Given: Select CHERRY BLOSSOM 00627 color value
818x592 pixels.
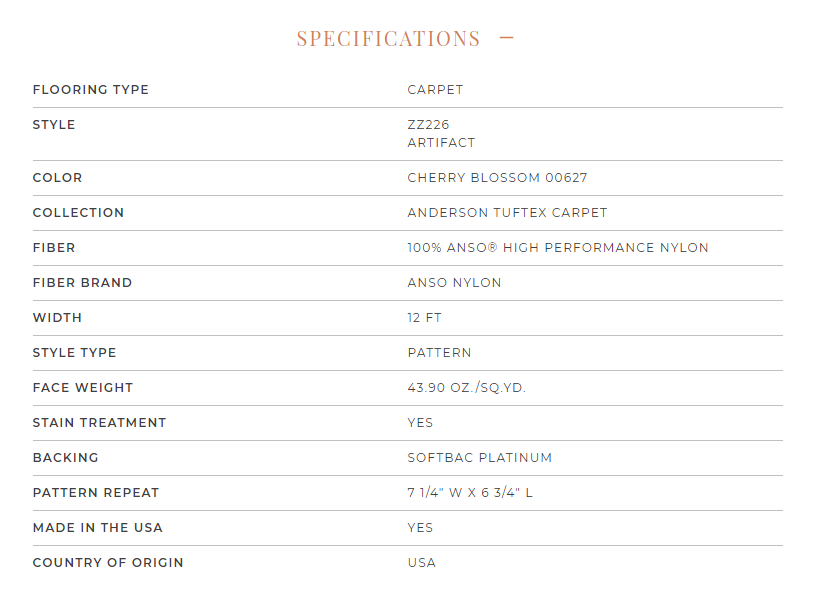Looking at the screenshot, I should coord(497,178).
